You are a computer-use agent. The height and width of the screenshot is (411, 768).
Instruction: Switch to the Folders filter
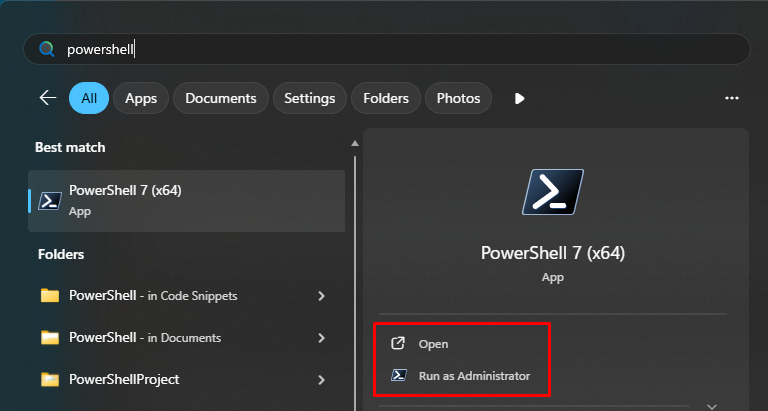[x=386, y=98]
